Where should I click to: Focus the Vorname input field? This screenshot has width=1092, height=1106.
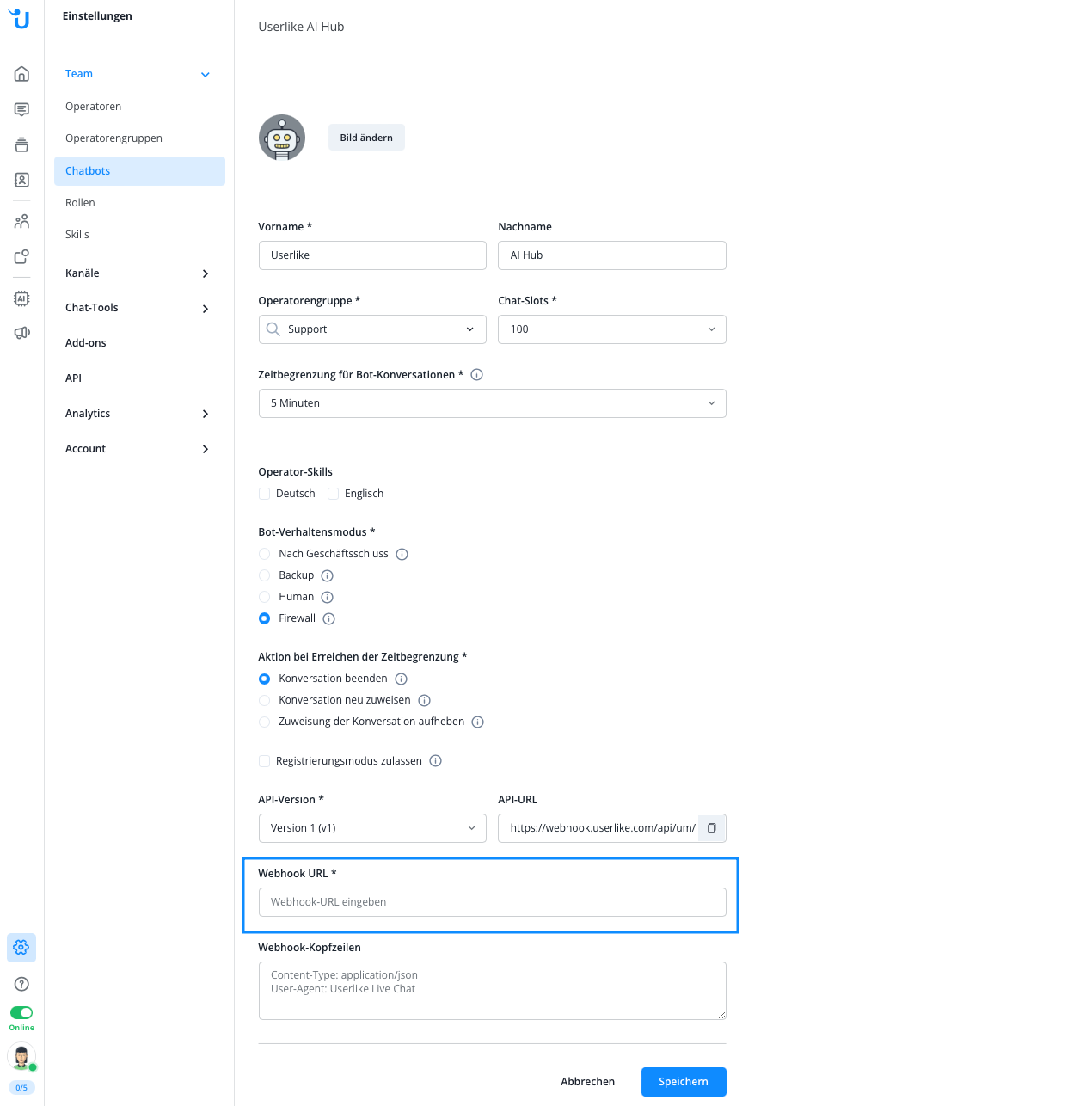pyautogui.click(x=372, y=255)
